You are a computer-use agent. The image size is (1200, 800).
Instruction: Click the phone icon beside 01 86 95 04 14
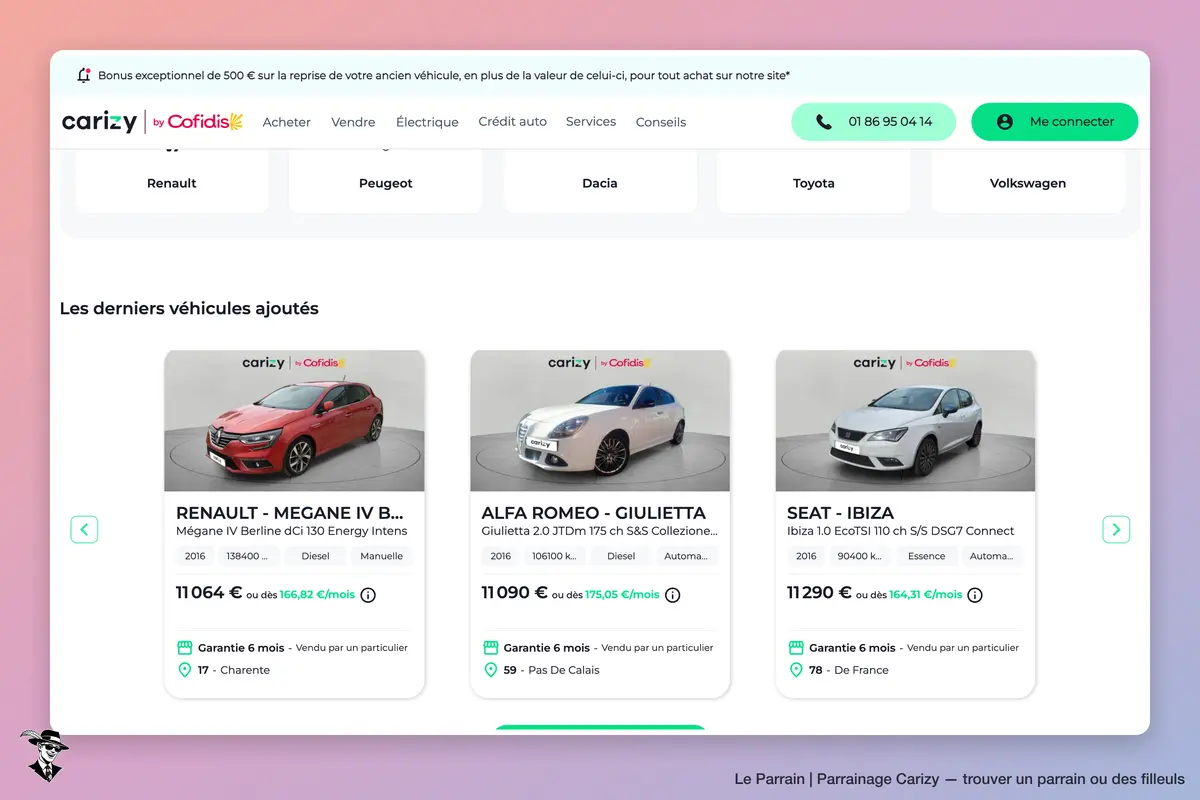(x=823, y=122)
